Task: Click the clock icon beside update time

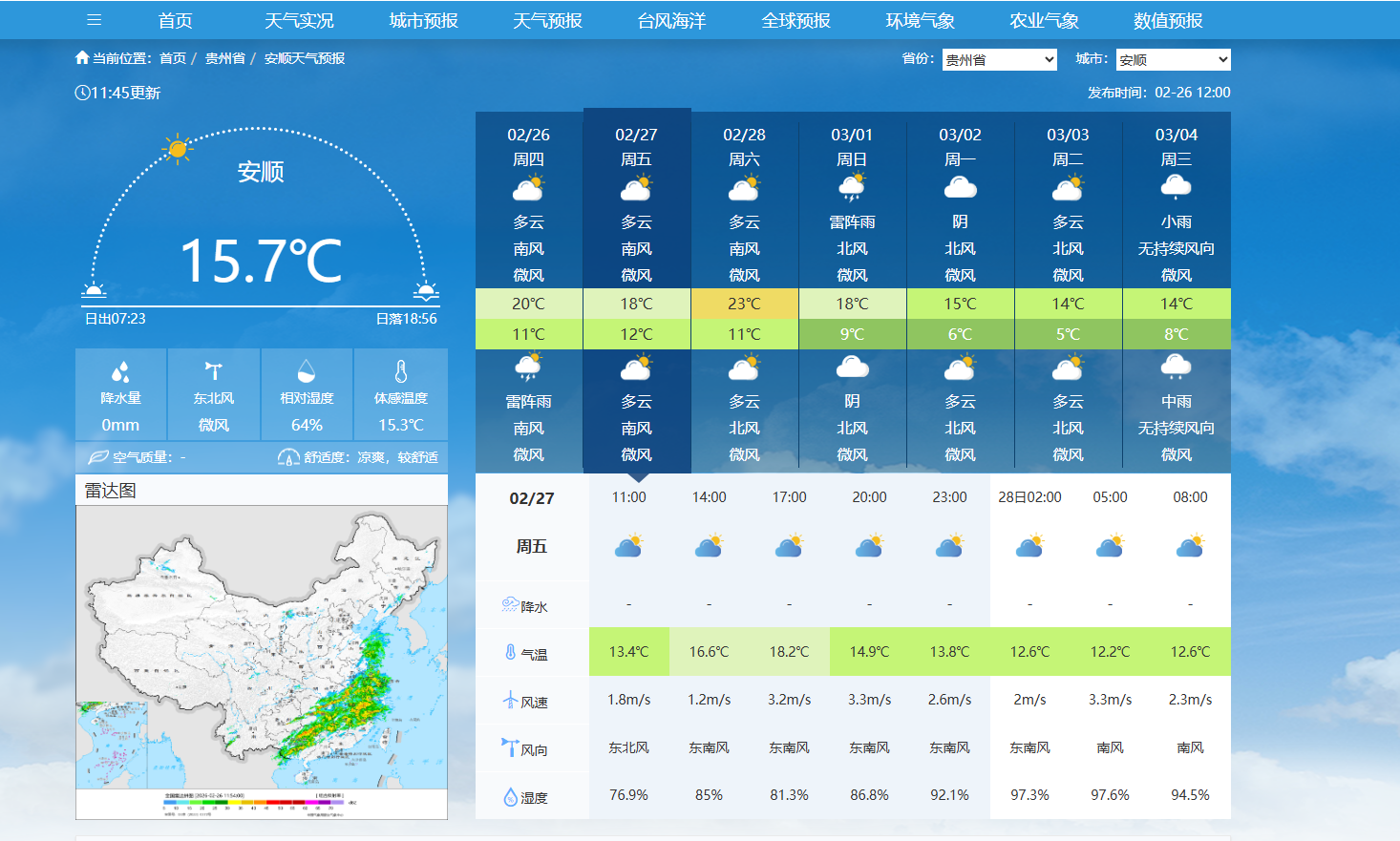Action: [82, 93]
